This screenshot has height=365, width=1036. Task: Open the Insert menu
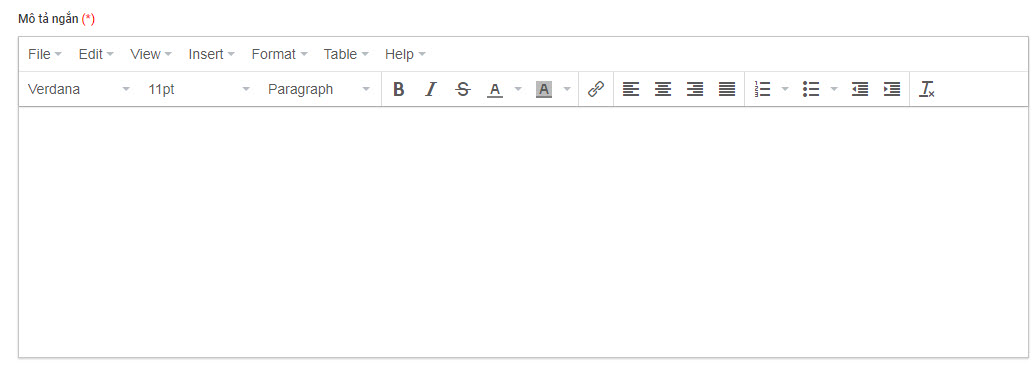tap(211, 54)
